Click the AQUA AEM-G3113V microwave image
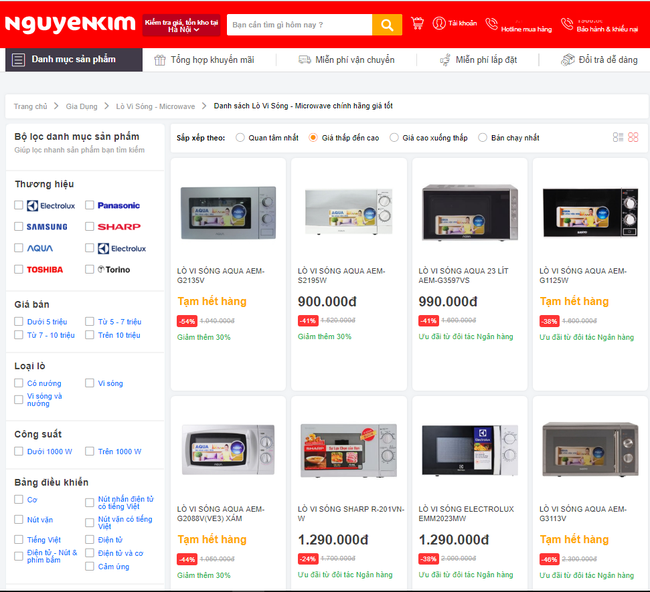The image size is (650, 592). (590, 449)
